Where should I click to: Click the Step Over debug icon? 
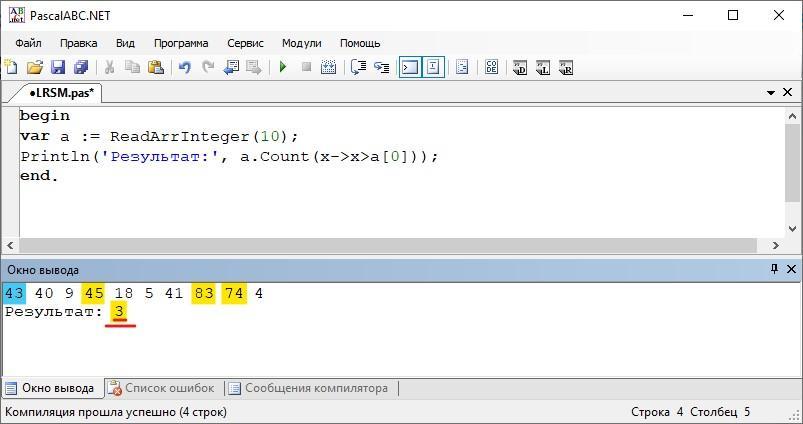coord(358,67)
